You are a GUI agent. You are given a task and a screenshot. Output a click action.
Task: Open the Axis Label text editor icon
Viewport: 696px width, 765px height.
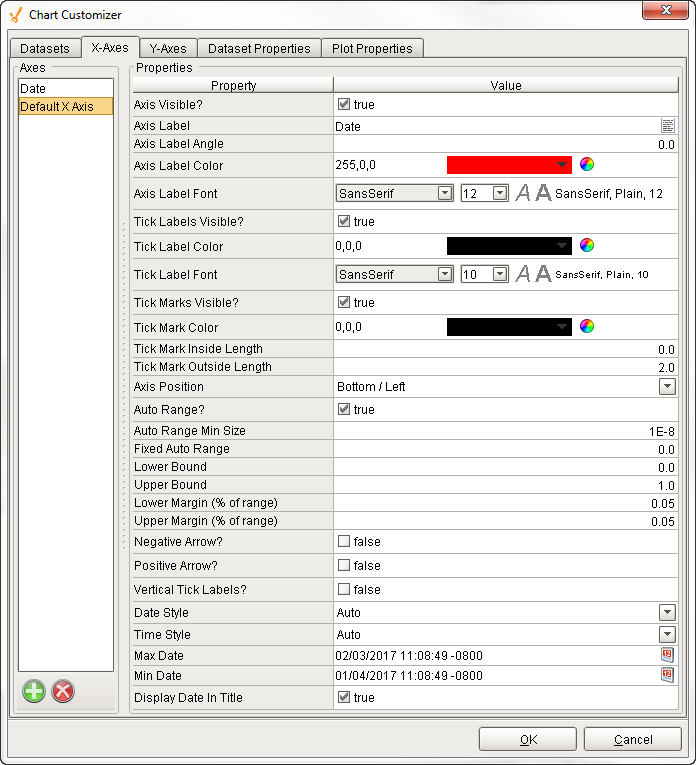pos(668,126)
